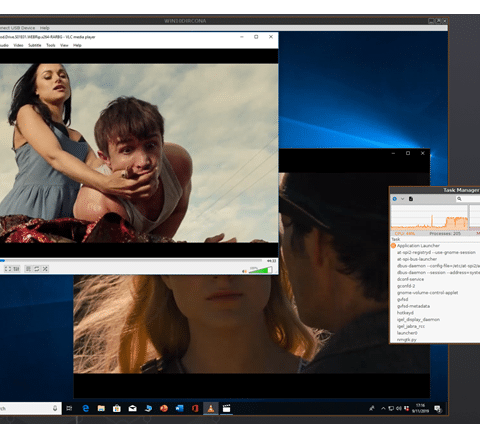Click the Task Manager search field
480x440 pixels.
pos(468,199)
